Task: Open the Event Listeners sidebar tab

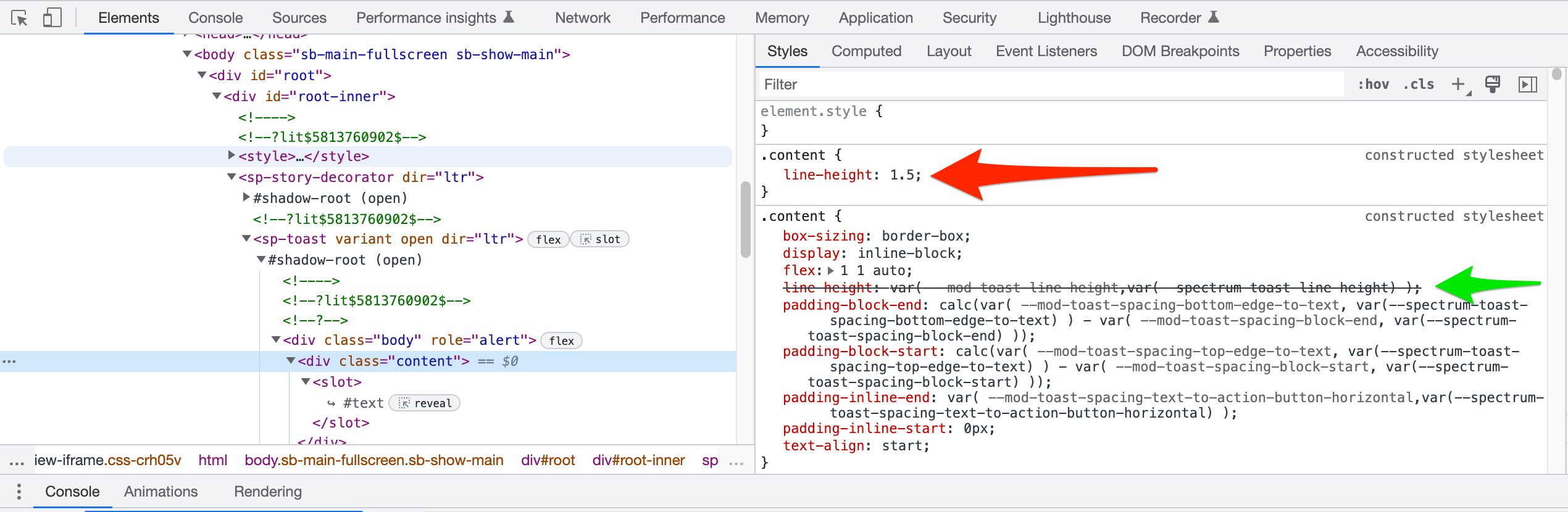Action: click(1046, 51)
